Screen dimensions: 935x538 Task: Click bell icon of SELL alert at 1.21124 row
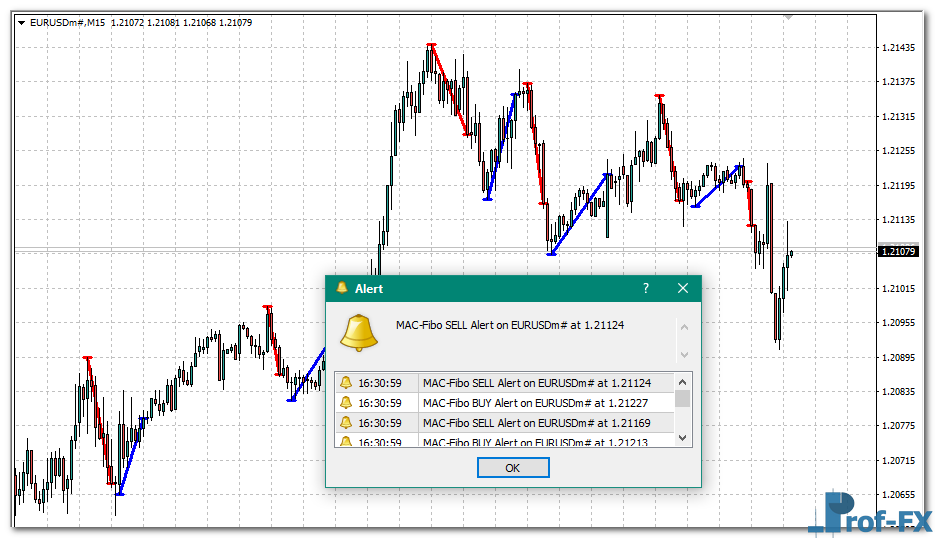(x=346, y=383)
